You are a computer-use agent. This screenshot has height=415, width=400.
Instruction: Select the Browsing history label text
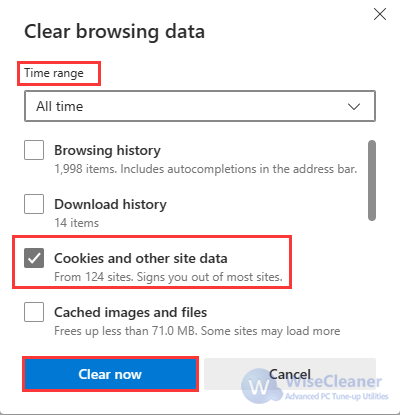[x=107, y=150]
